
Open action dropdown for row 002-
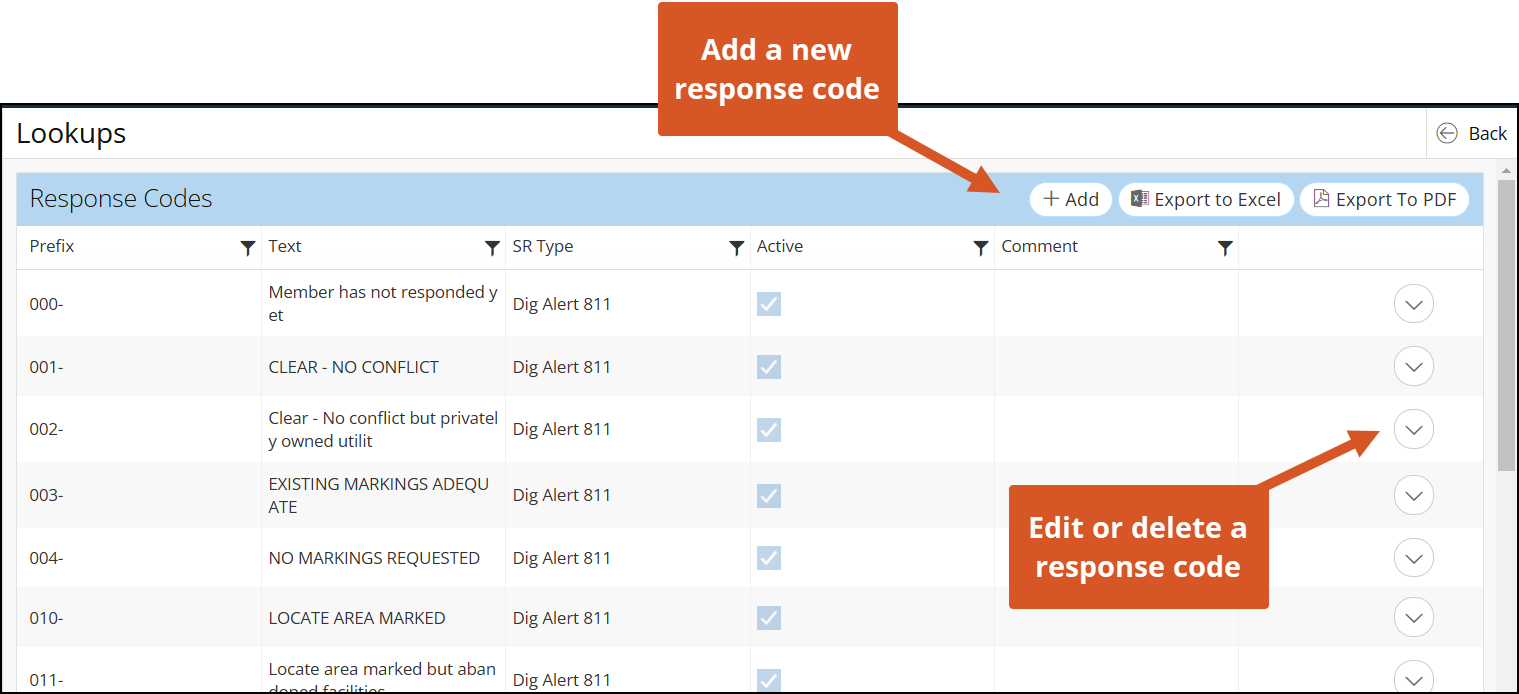(x=1413, y=429)
